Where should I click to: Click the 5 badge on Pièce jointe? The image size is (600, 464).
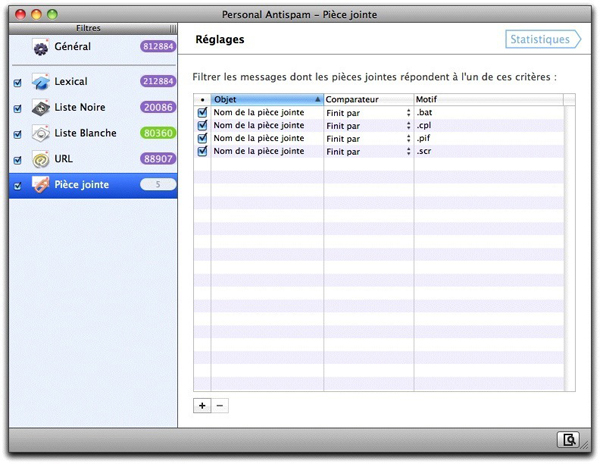tap(158, 185)
